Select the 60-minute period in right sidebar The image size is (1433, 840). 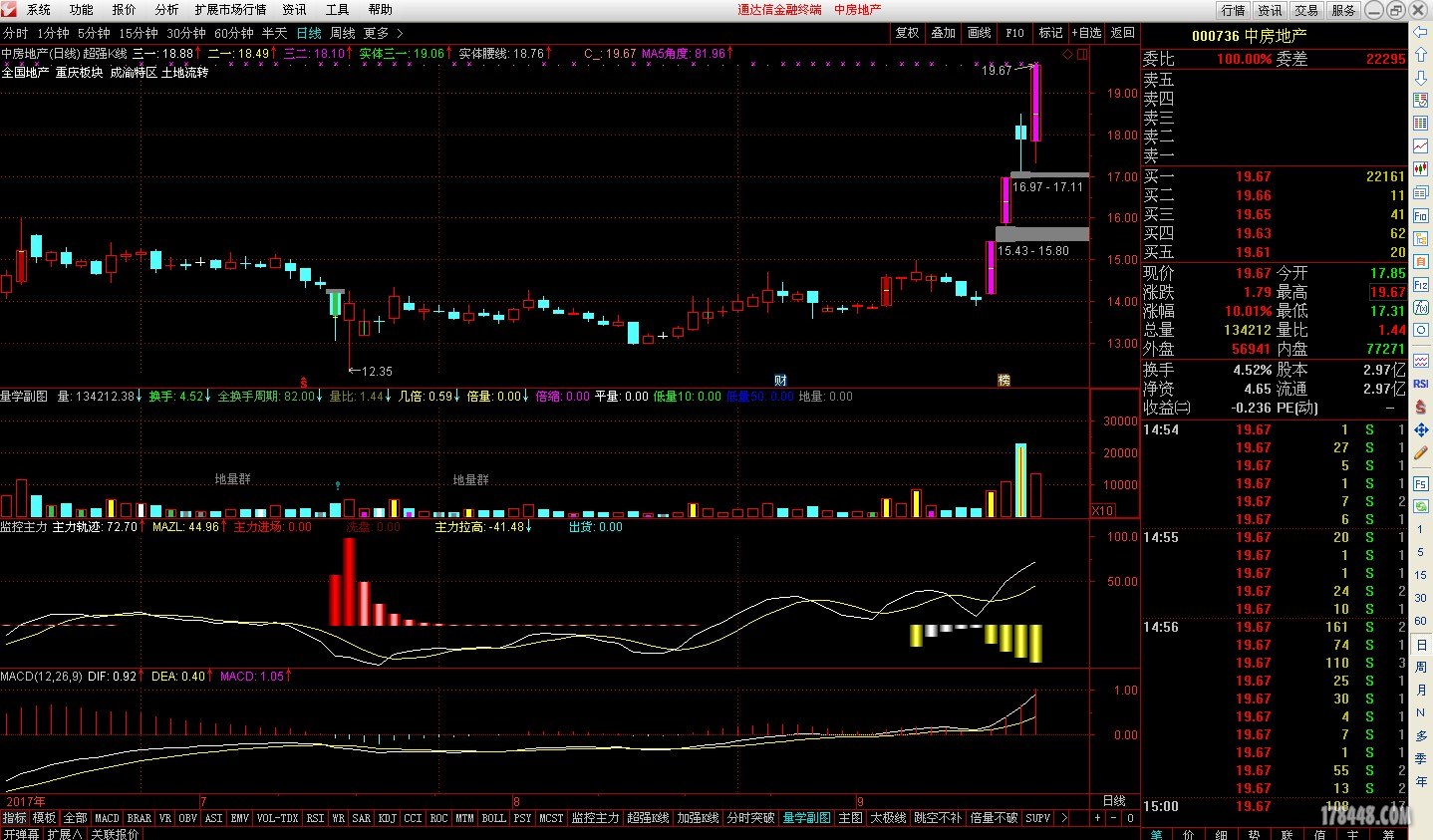pyautogui.click(x=1421, y=621)
